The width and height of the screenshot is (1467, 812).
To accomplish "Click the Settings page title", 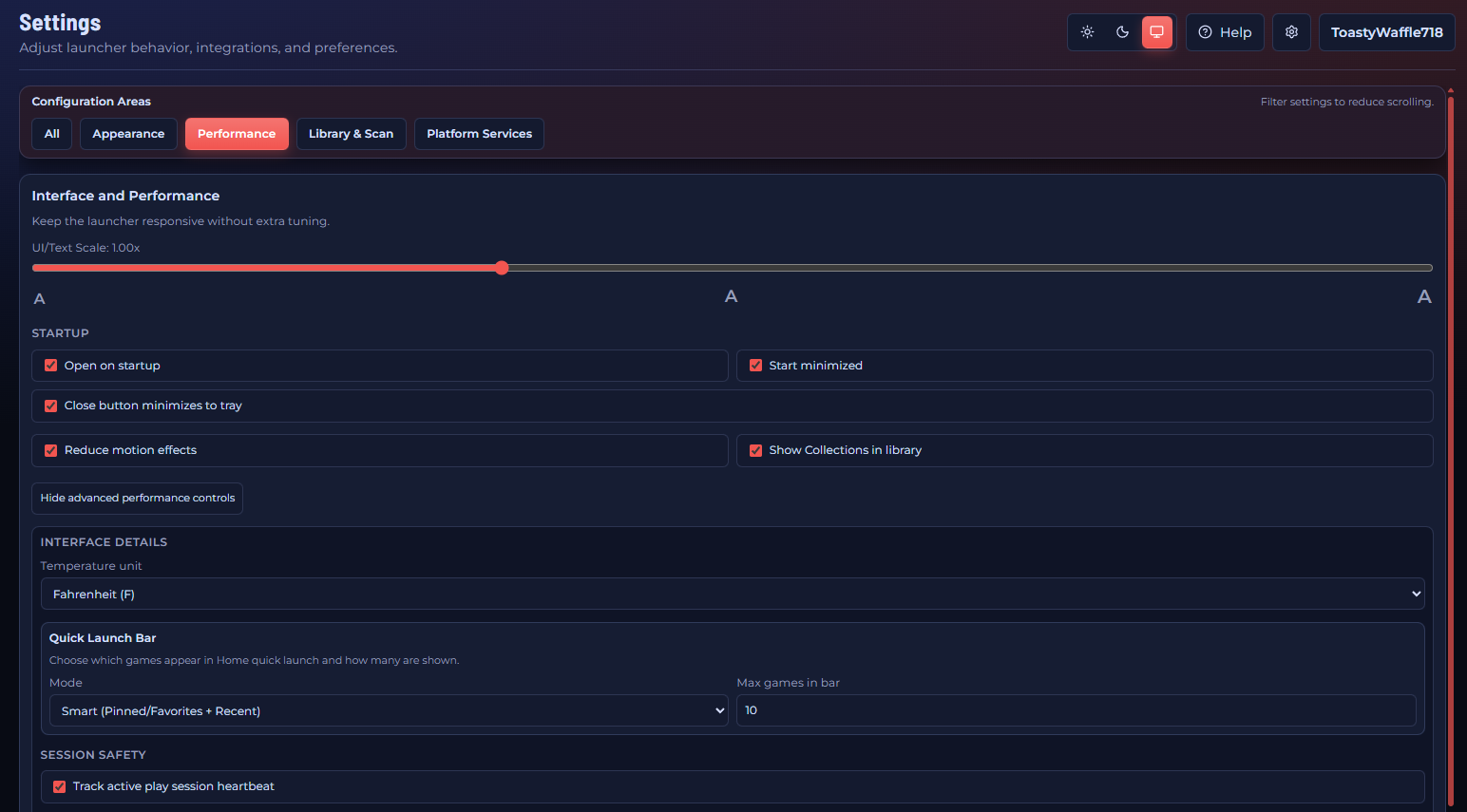I will tap(60, 23).
